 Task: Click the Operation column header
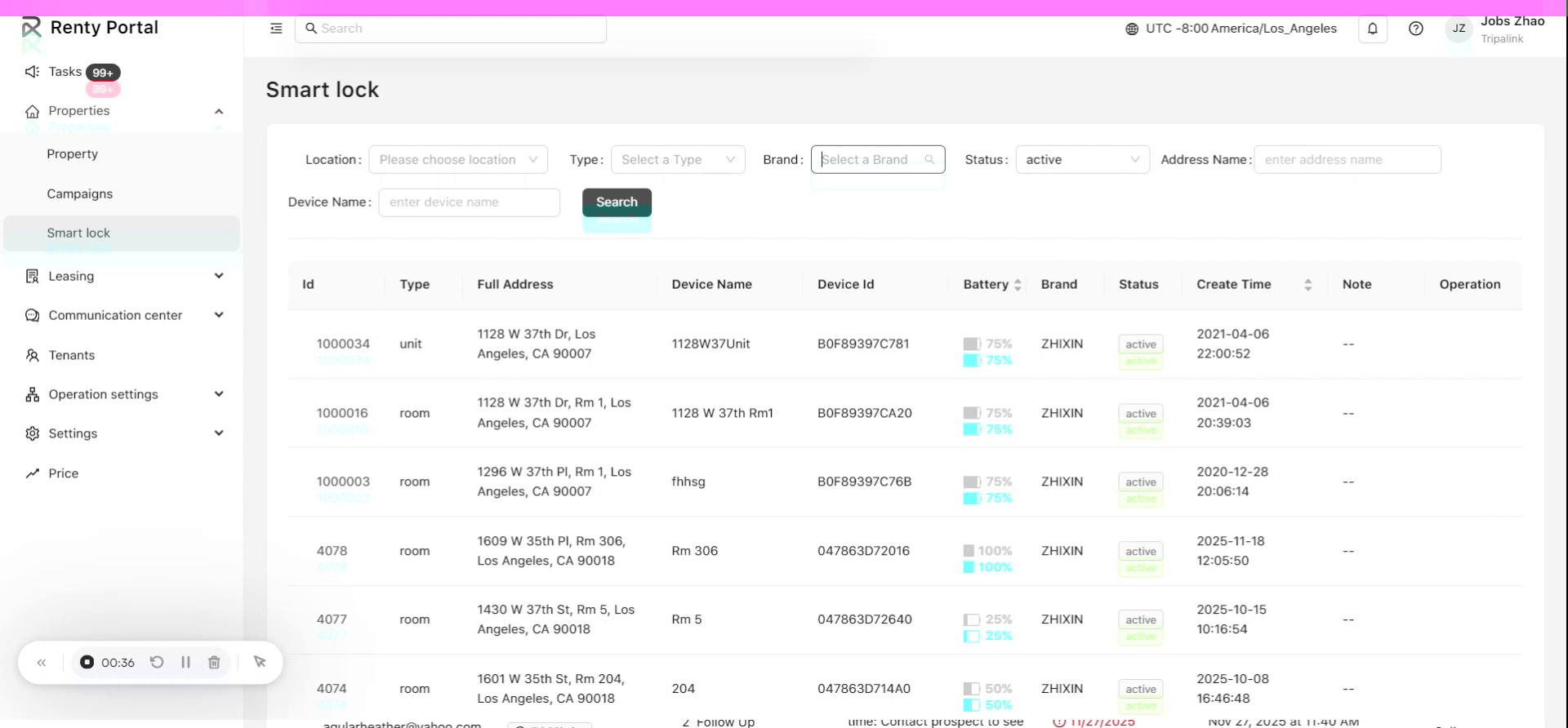(x=1470, y=285)
